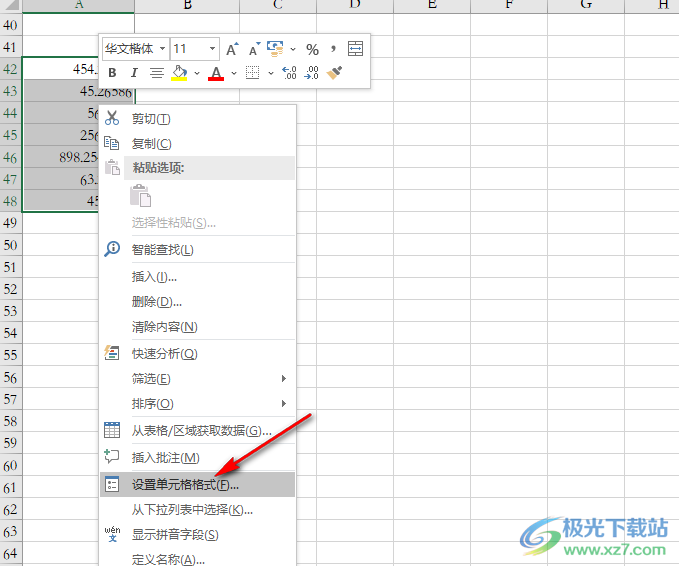
Task: Increase decimal places
Action: tap(289, 72)
